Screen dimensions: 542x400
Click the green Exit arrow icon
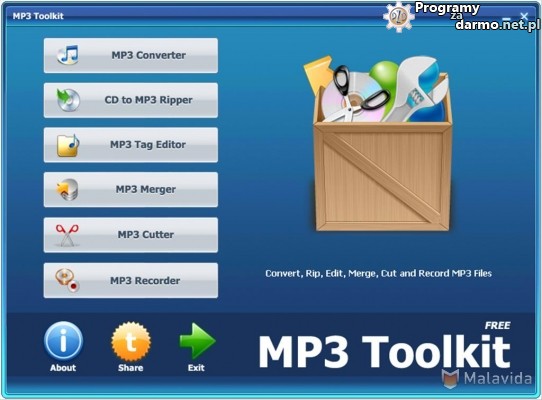197,341
